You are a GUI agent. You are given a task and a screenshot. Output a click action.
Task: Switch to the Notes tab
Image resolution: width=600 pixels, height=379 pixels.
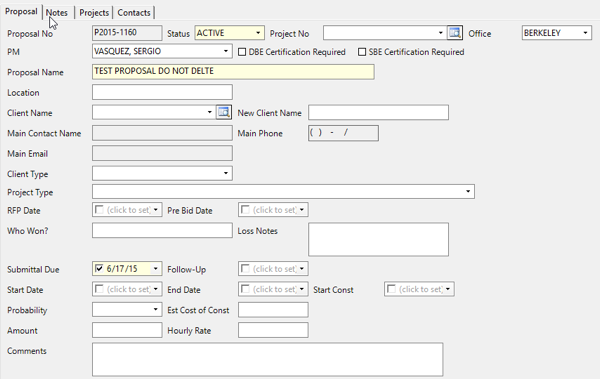(57, 12)
